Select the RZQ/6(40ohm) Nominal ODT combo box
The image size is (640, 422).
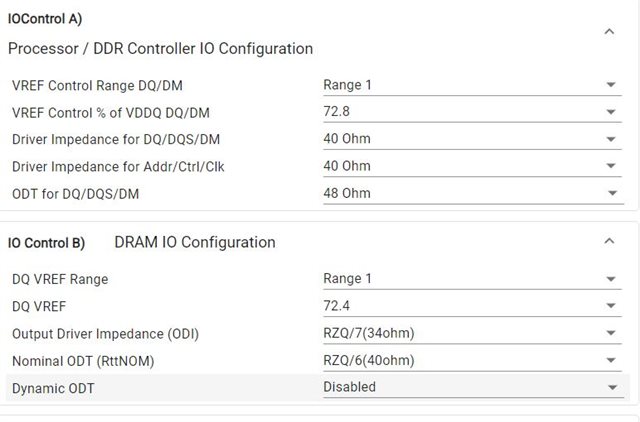click(472, 361)
